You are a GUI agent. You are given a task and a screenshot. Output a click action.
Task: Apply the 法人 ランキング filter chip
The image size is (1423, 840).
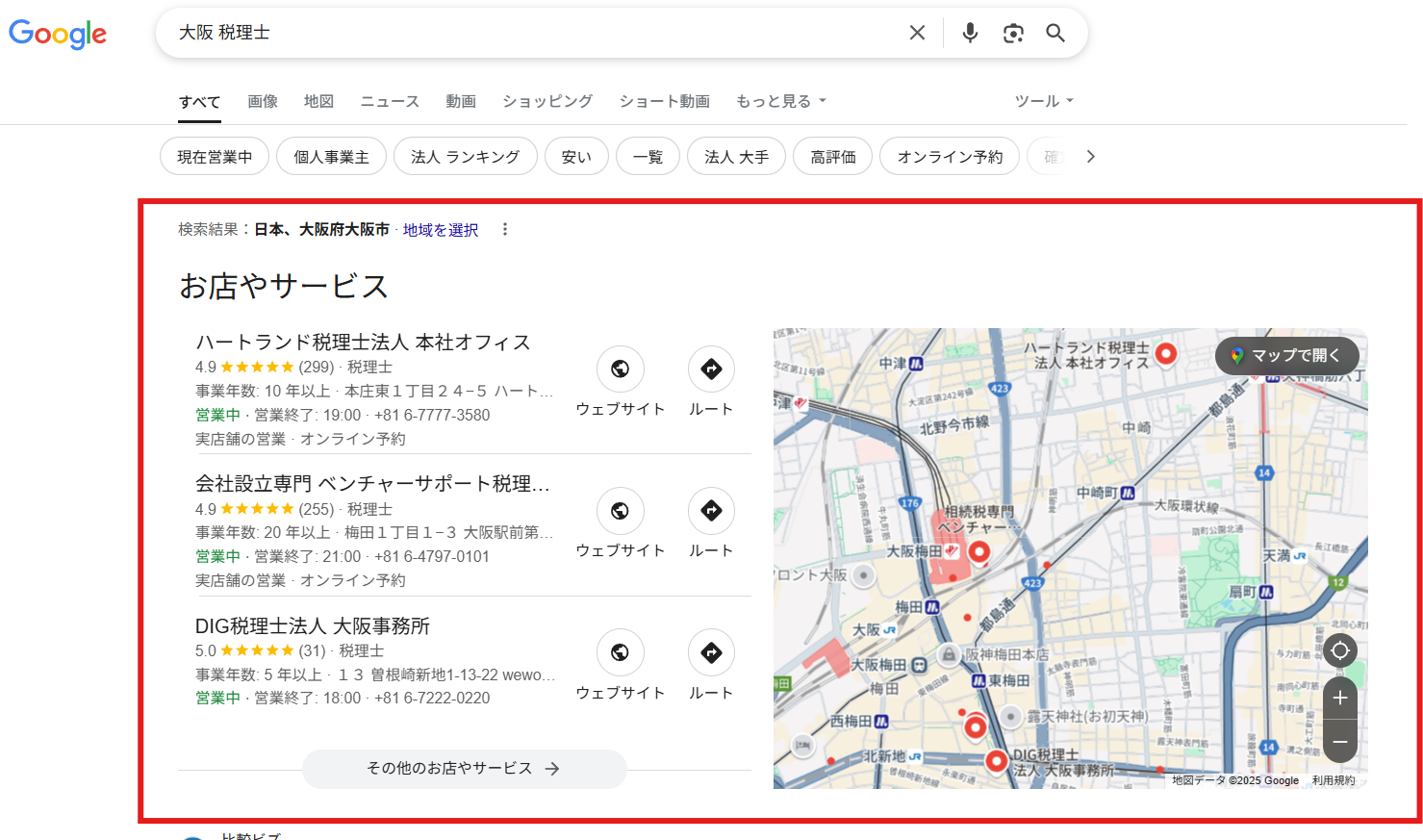point(465,156)
